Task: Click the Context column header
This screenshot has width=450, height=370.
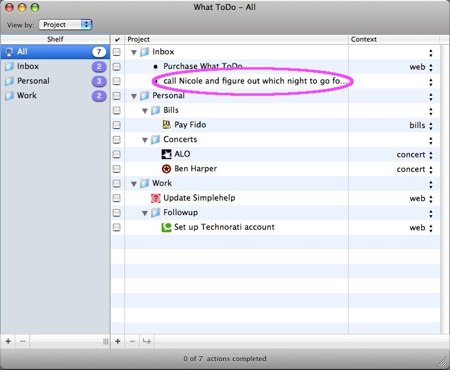Action: [394, 39]
